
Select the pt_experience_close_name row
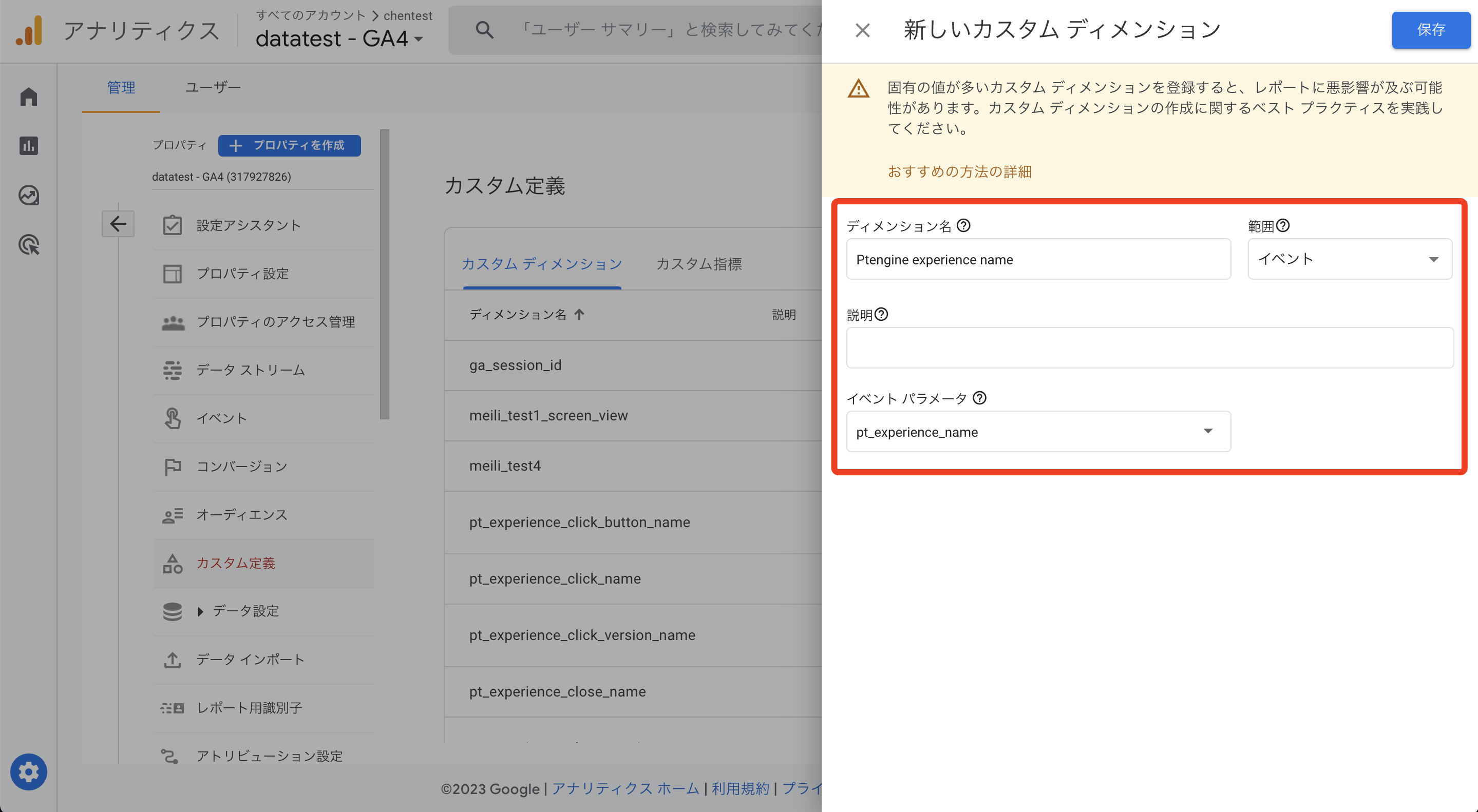click(x=633, y=691)
